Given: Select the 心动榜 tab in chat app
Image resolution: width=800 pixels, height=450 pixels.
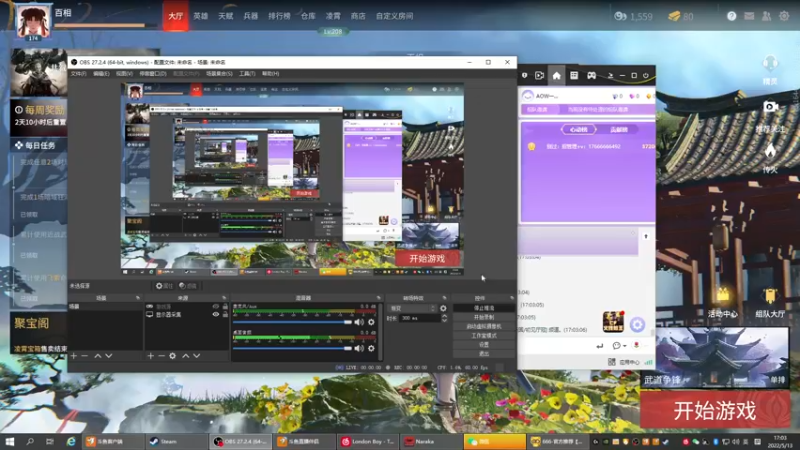Looking at the screenshot, I should point(579,130).
